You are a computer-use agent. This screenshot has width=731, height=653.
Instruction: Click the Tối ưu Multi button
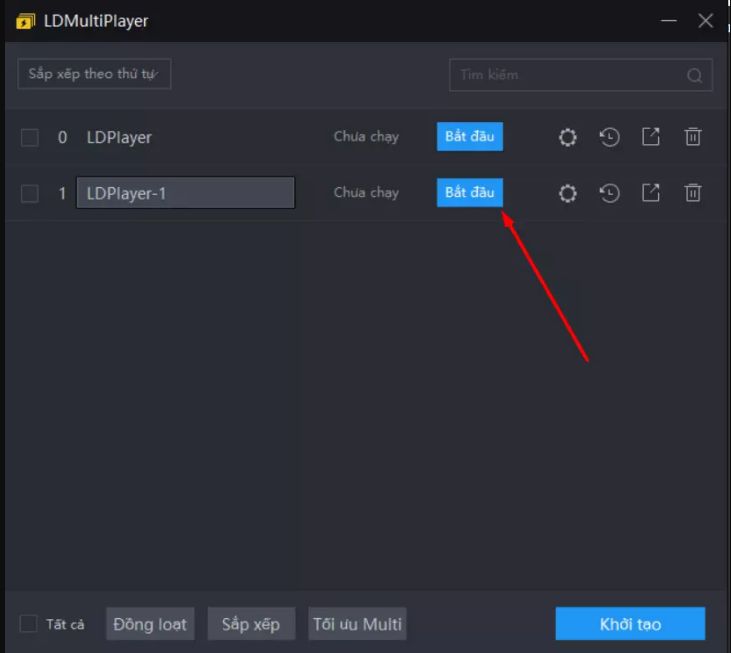tap(357, 624)
